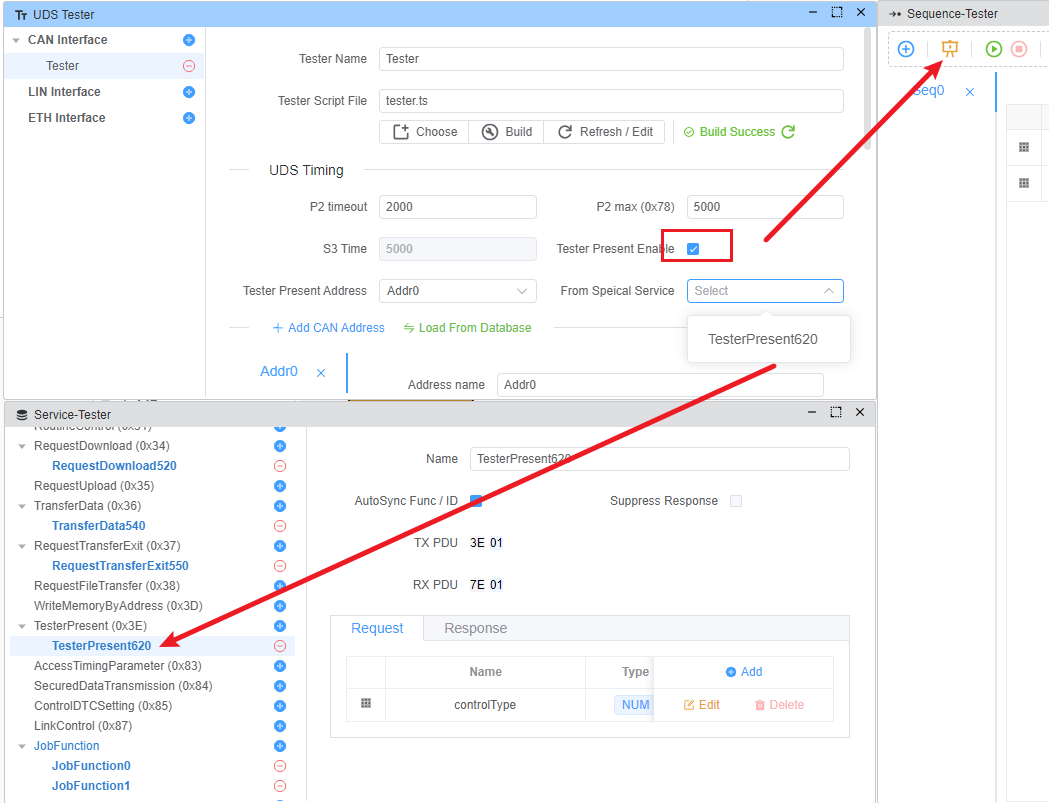Click the add icon beside LIN Interface
1049x803 pixels.
pyautogui.click(x=189, y=92)
